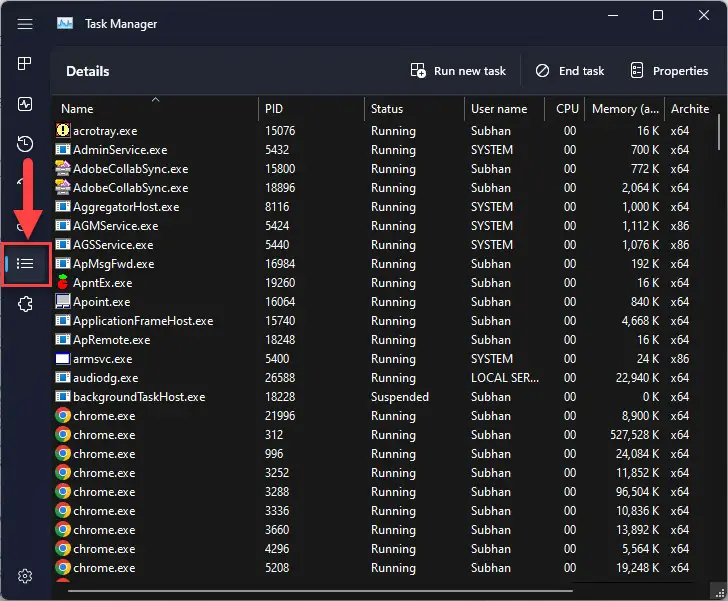Open Properties for selected process

pos(669,71)
